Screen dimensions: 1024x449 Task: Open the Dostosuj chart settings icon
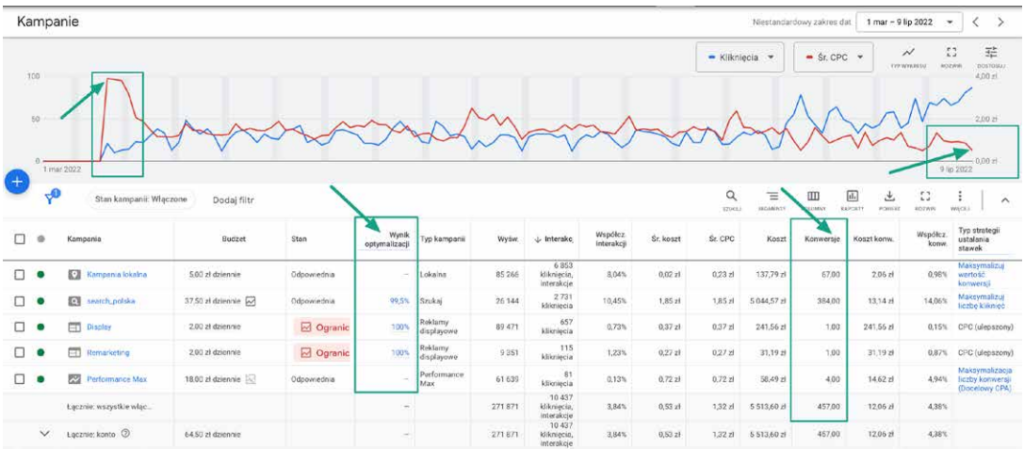click(991, 55)
